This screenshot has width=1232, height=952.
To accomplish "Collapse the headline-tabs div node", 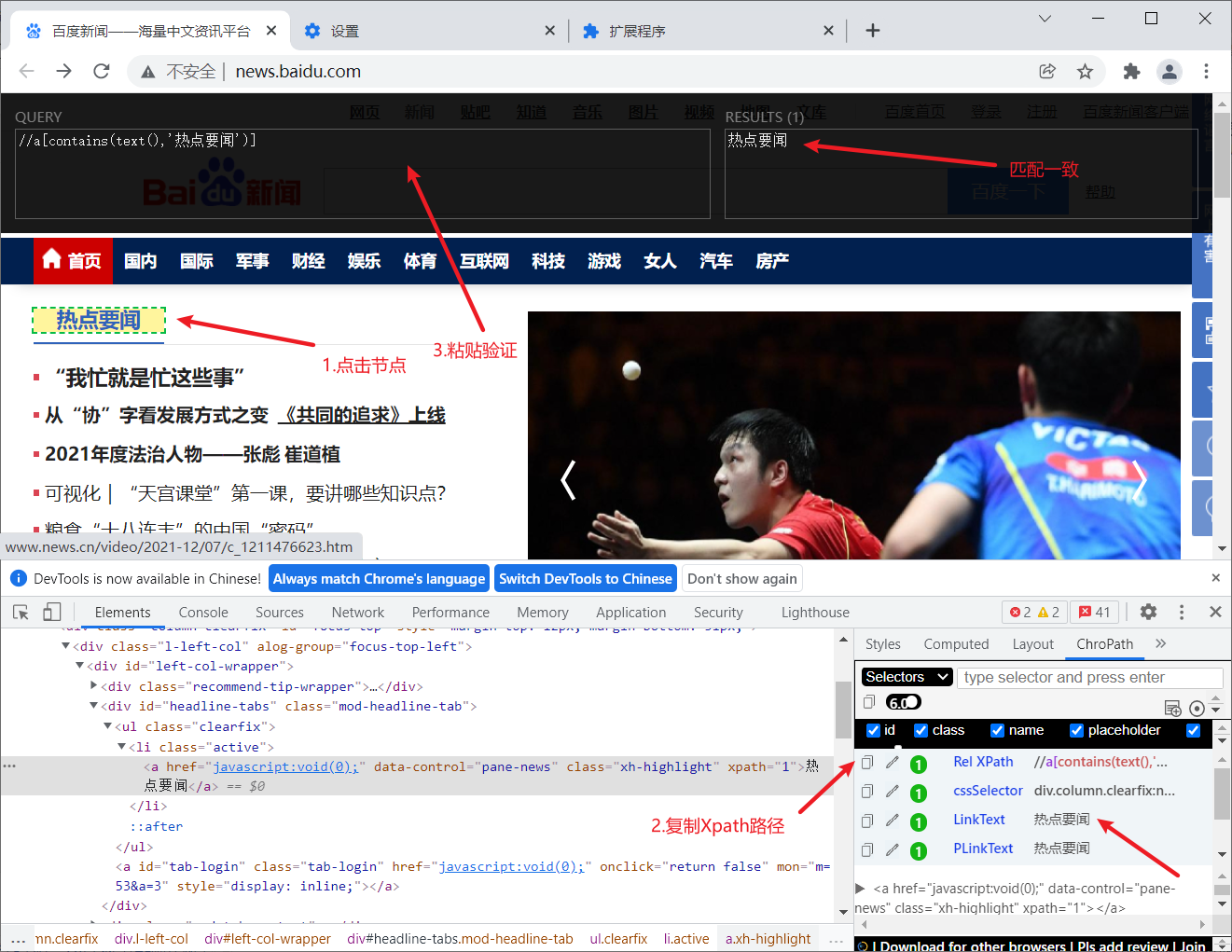I will coord(93,706).
